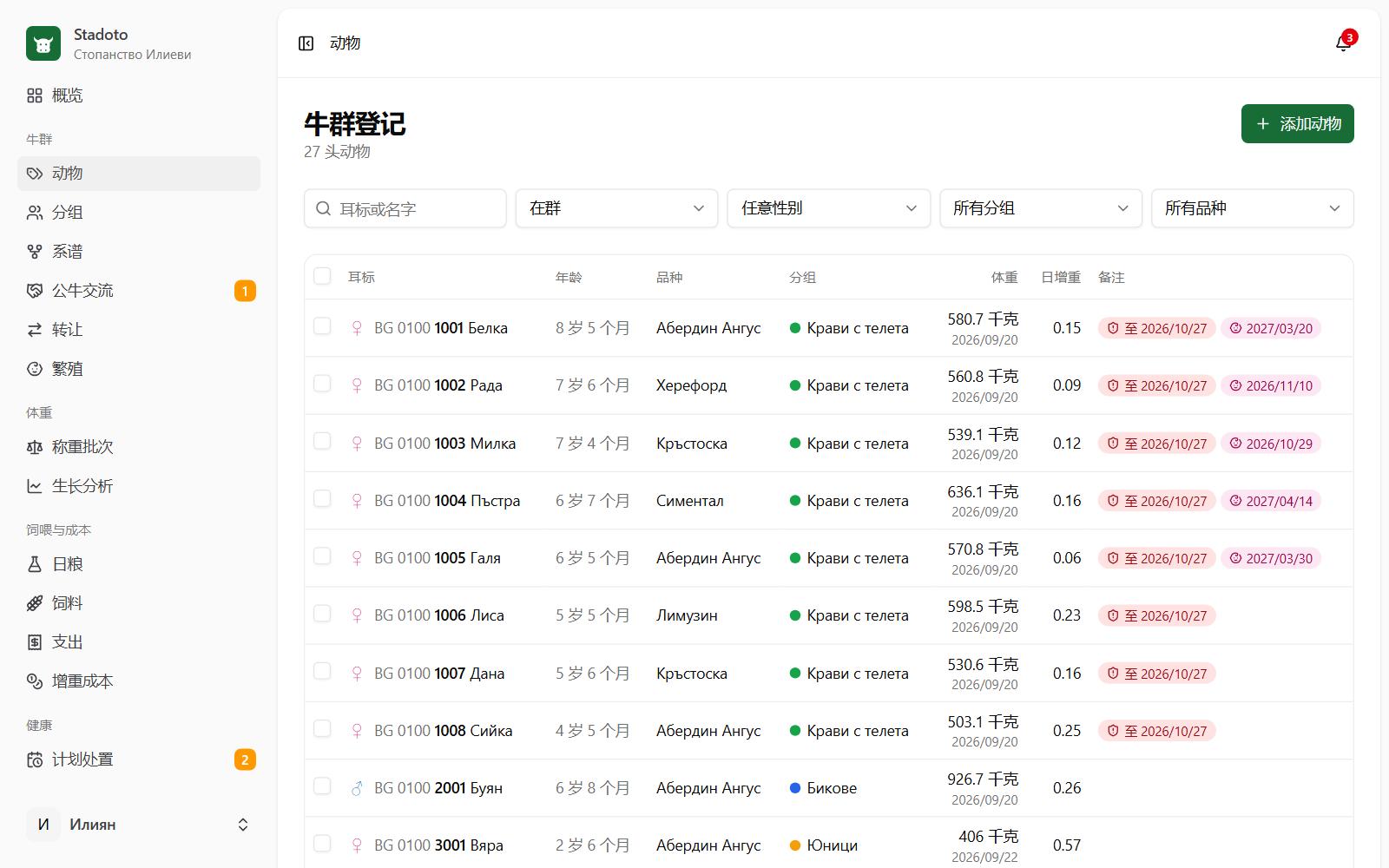Screen dimensions: 1389x868
Task: Click the 转让 transfer arrows icon
Action: click(35, 330)
